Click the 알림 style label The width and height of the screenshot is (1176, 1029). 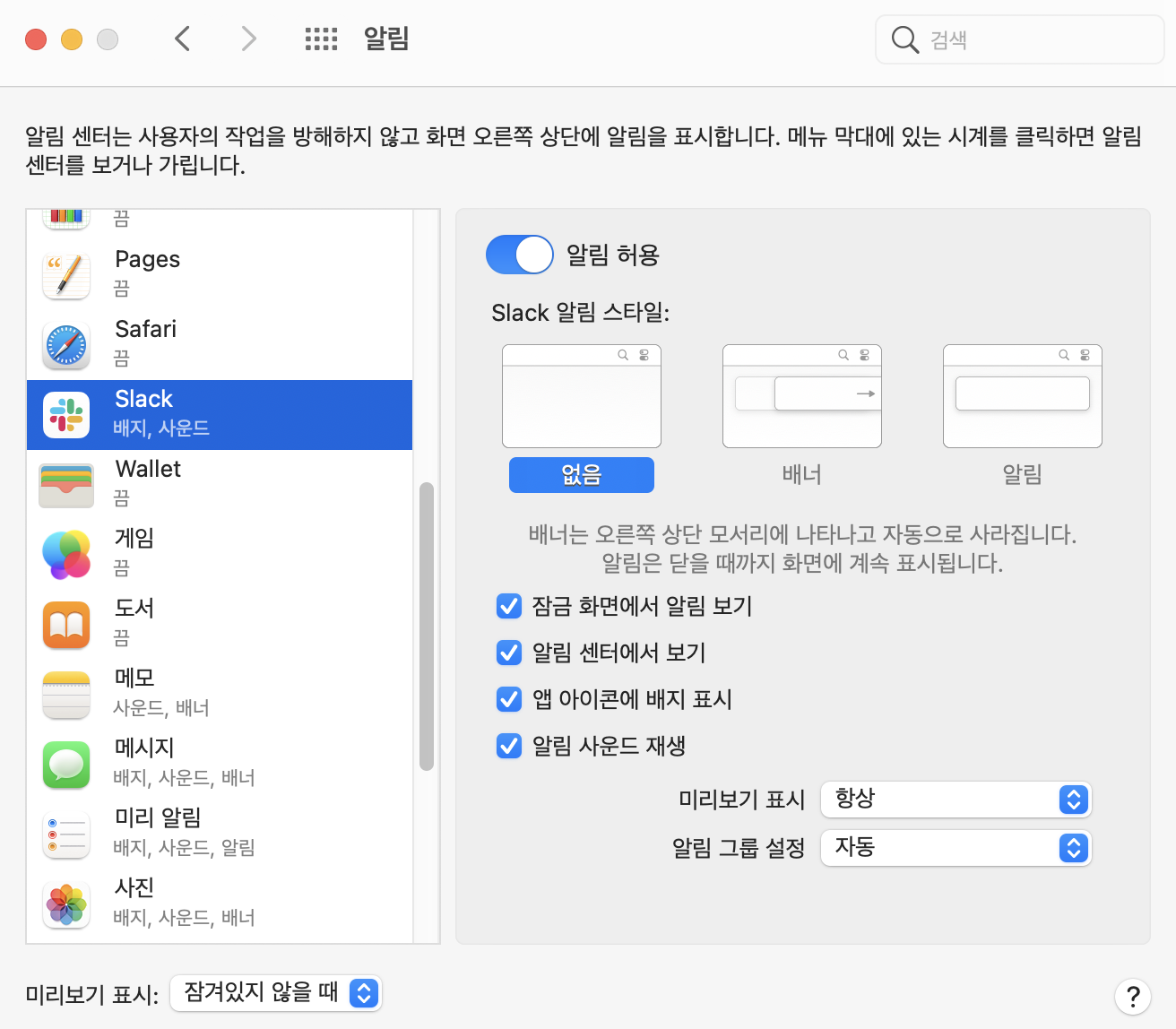(x=1023, y=474)
